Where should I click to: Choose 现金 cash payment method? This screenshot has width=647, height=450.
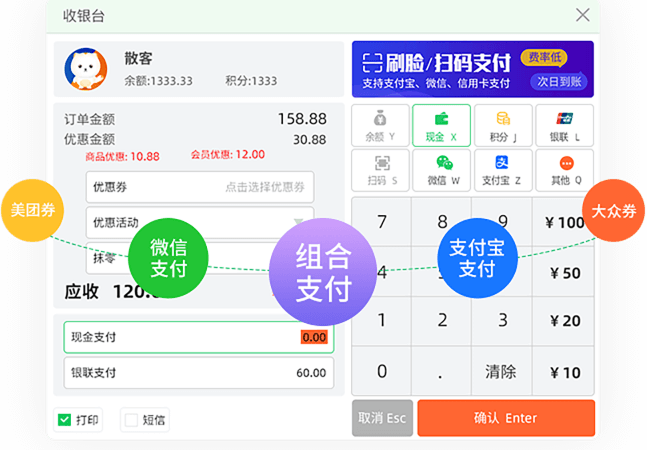click(441, 124)
